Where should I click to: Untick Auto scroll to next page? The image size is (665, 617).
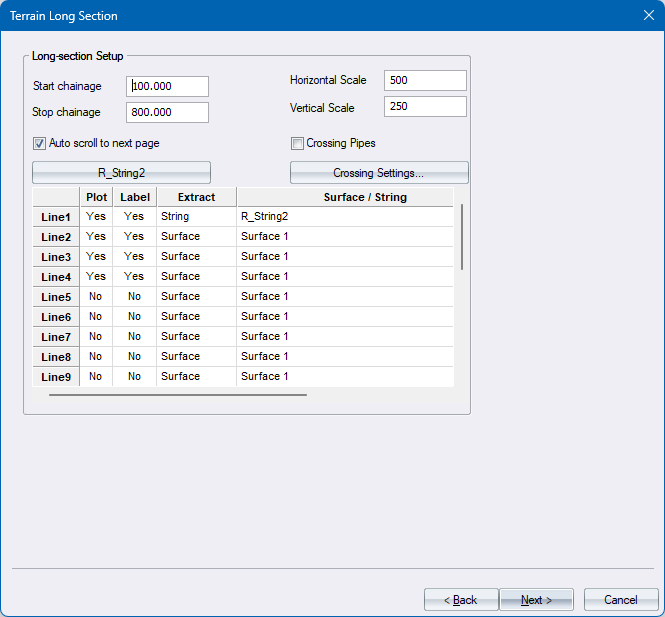pyautogui.click(x=40, y=143)
